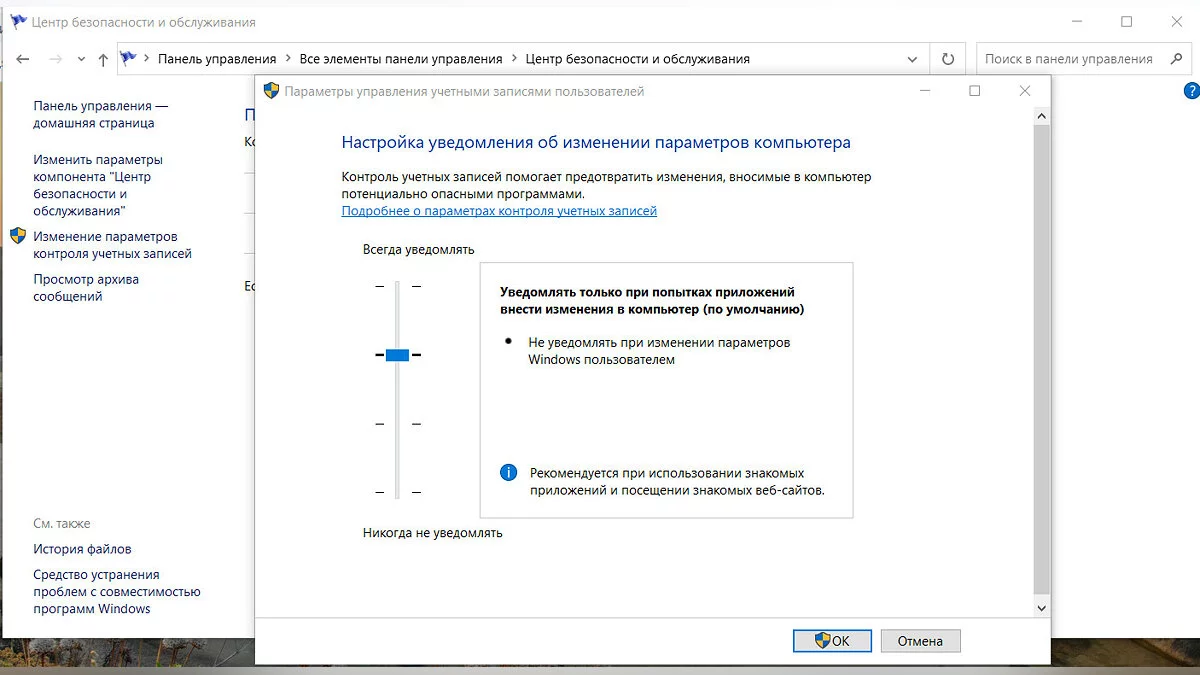Click the refresh button in address bar
Image resolution: width=1200 pixels, height=675 pixels.
tap(948, 59)
